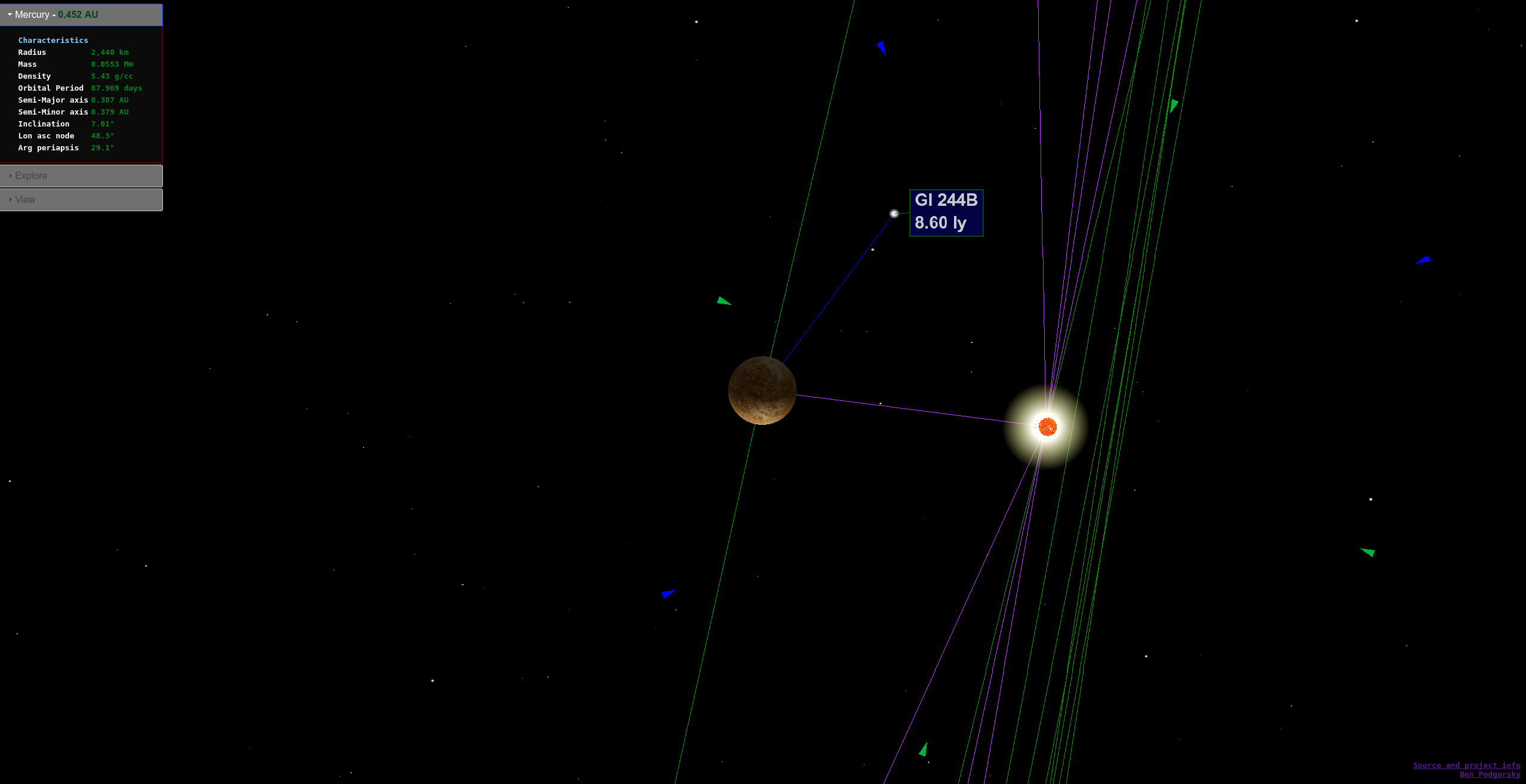This screenshot has height=784, width=1526.
Task: Click blue arrow marker at far right
Action: (x=1424, y=260)
